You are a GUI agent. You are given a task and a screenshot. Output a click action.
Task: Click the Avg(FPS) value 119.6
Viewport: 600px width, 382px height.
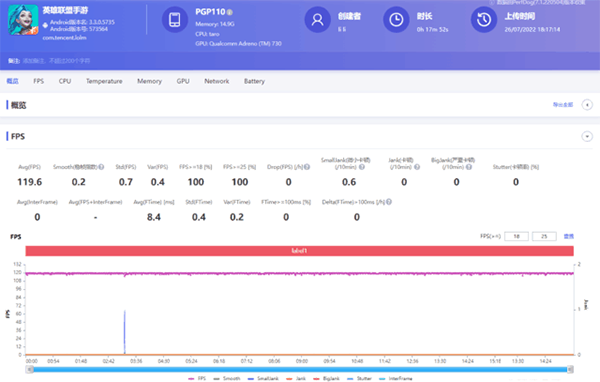(x=29, y=182)
